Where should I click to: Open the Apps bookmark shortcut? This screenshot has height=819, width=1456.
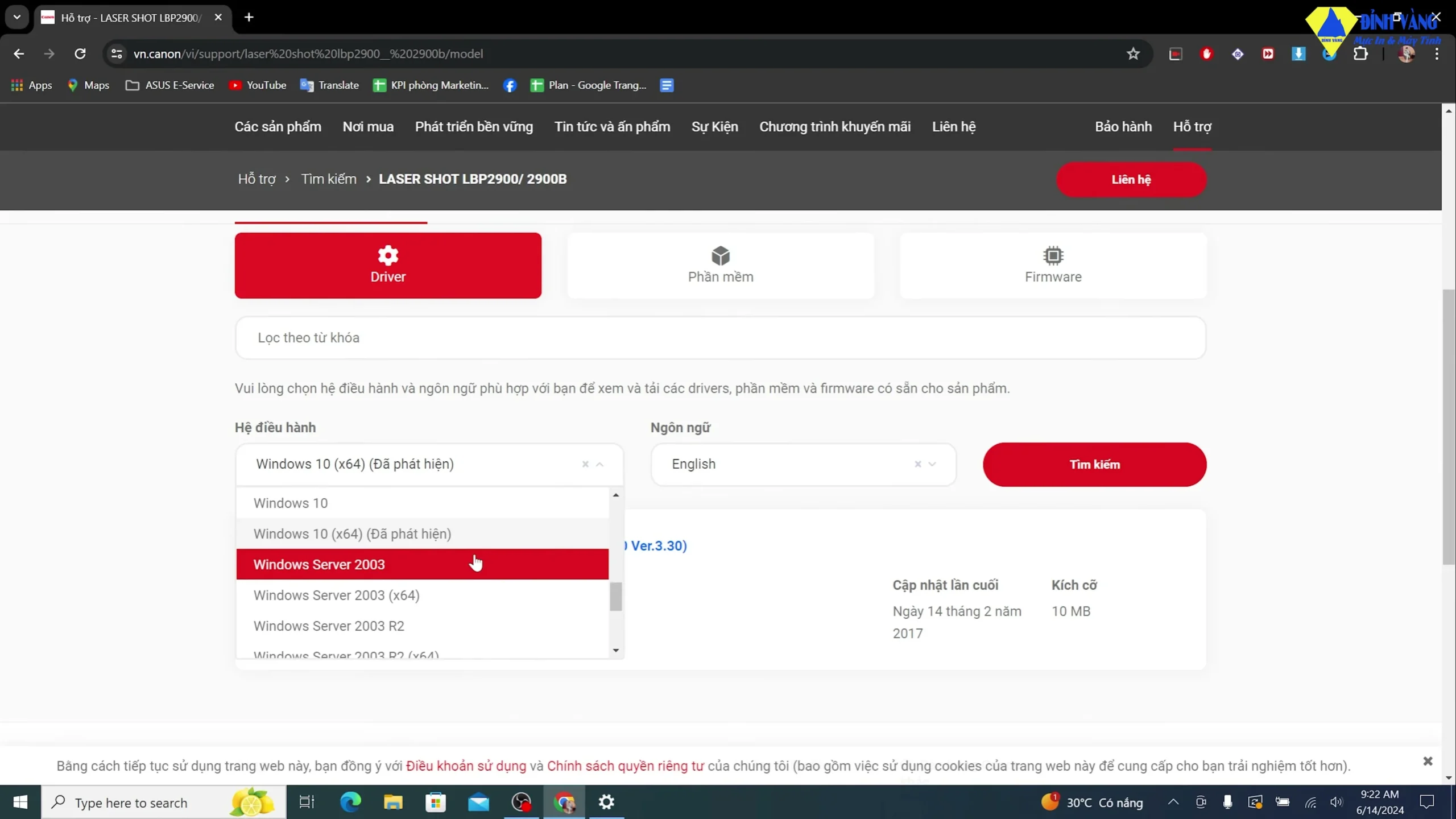(x=32, y=85)
